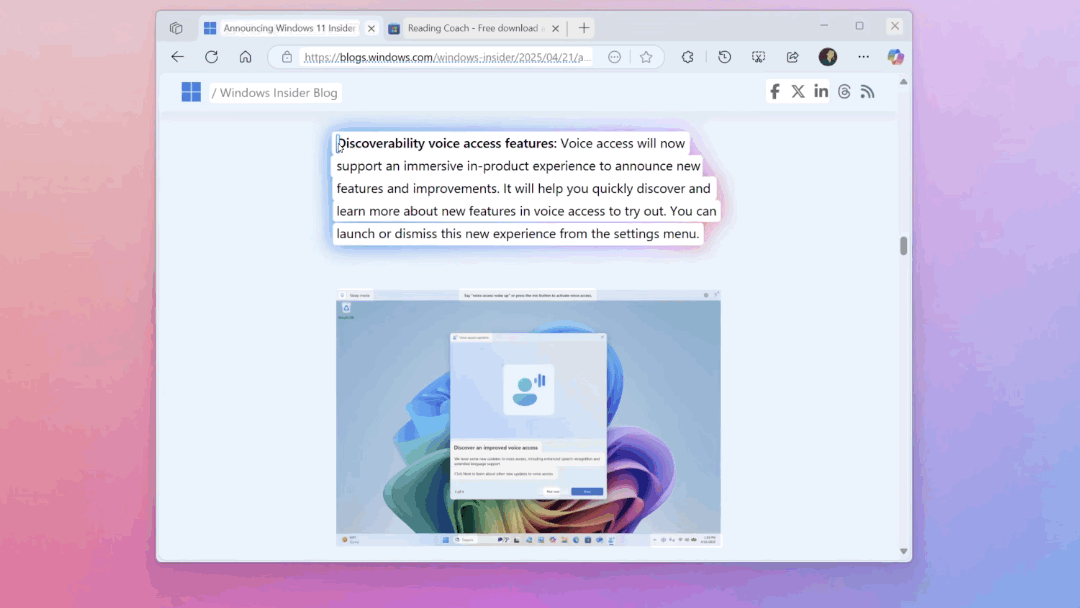This screenshot has height=608, width=1080.
Task: Open the blog RSS feed
Action: [868, 92]
